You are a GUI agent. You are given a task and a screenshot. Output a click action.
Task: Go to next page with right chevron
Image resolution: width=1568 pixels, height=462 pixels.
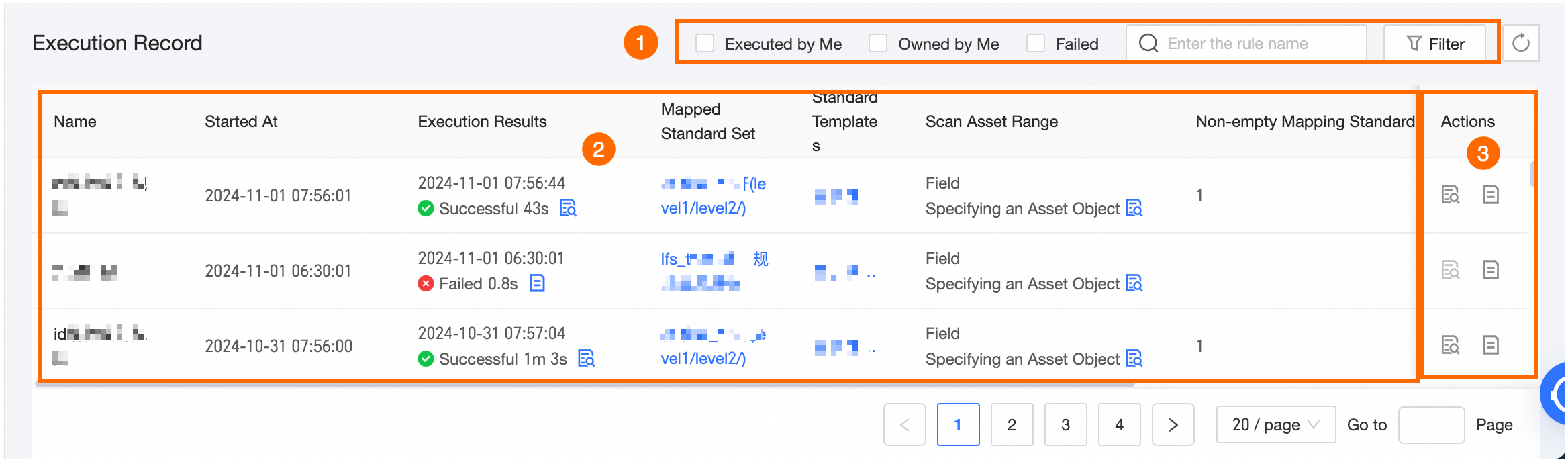1173,424
